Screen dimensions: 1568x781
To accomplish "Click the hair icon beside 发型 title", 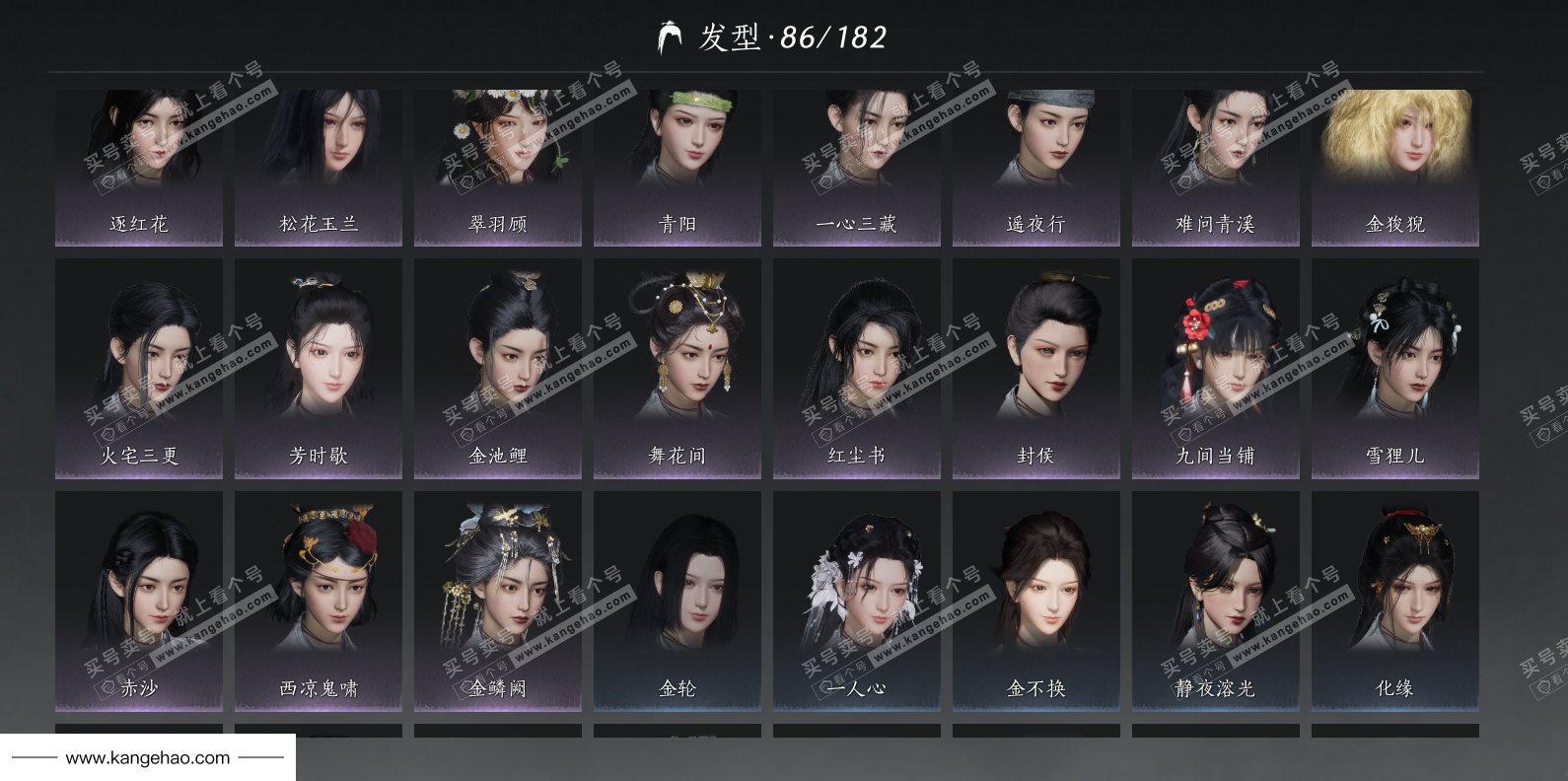I will 670,37.
